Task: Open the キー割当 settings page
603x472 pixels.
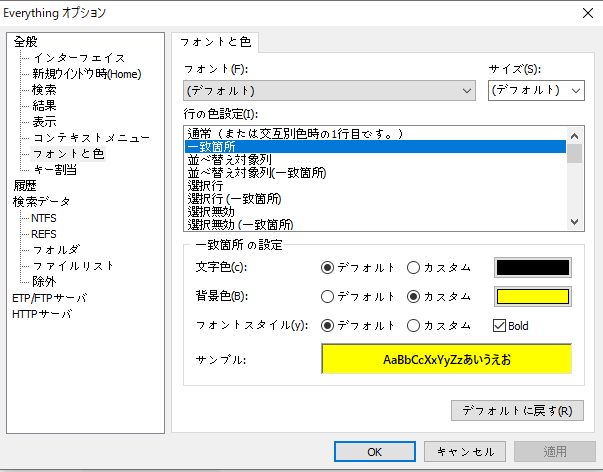Action: tap(55, 170)
